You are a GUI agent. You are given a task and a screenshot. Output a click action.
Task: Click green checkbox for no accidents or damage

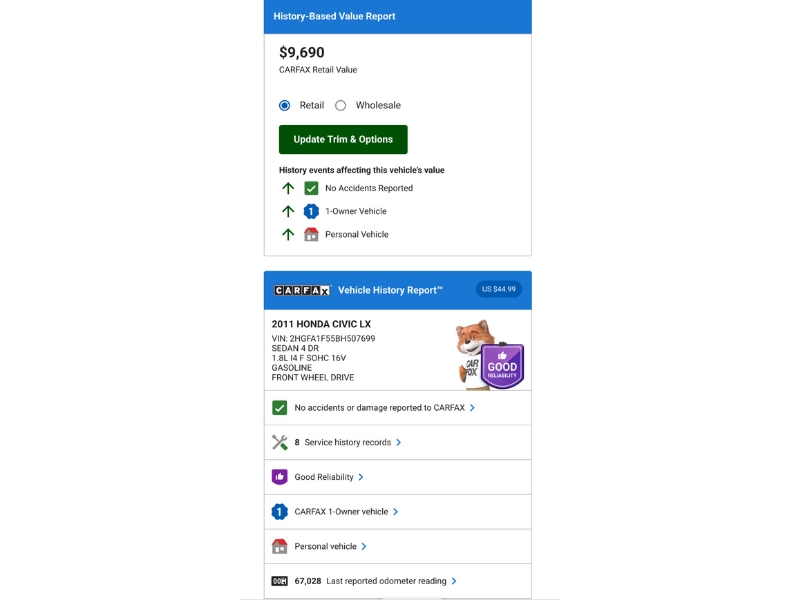pos(280,408)
